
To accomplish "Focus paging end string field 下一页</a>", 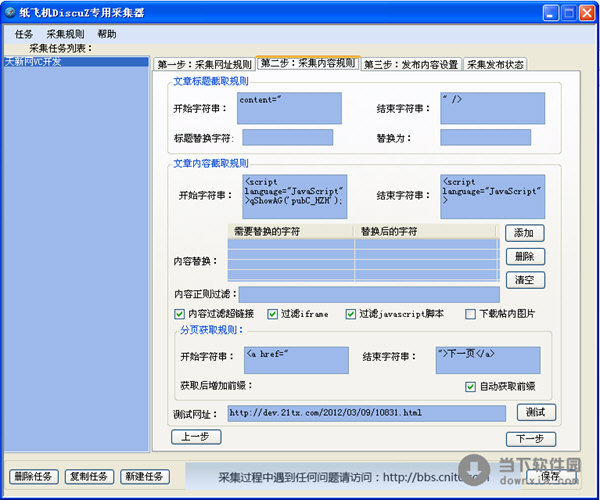I will tap(488, 360).
